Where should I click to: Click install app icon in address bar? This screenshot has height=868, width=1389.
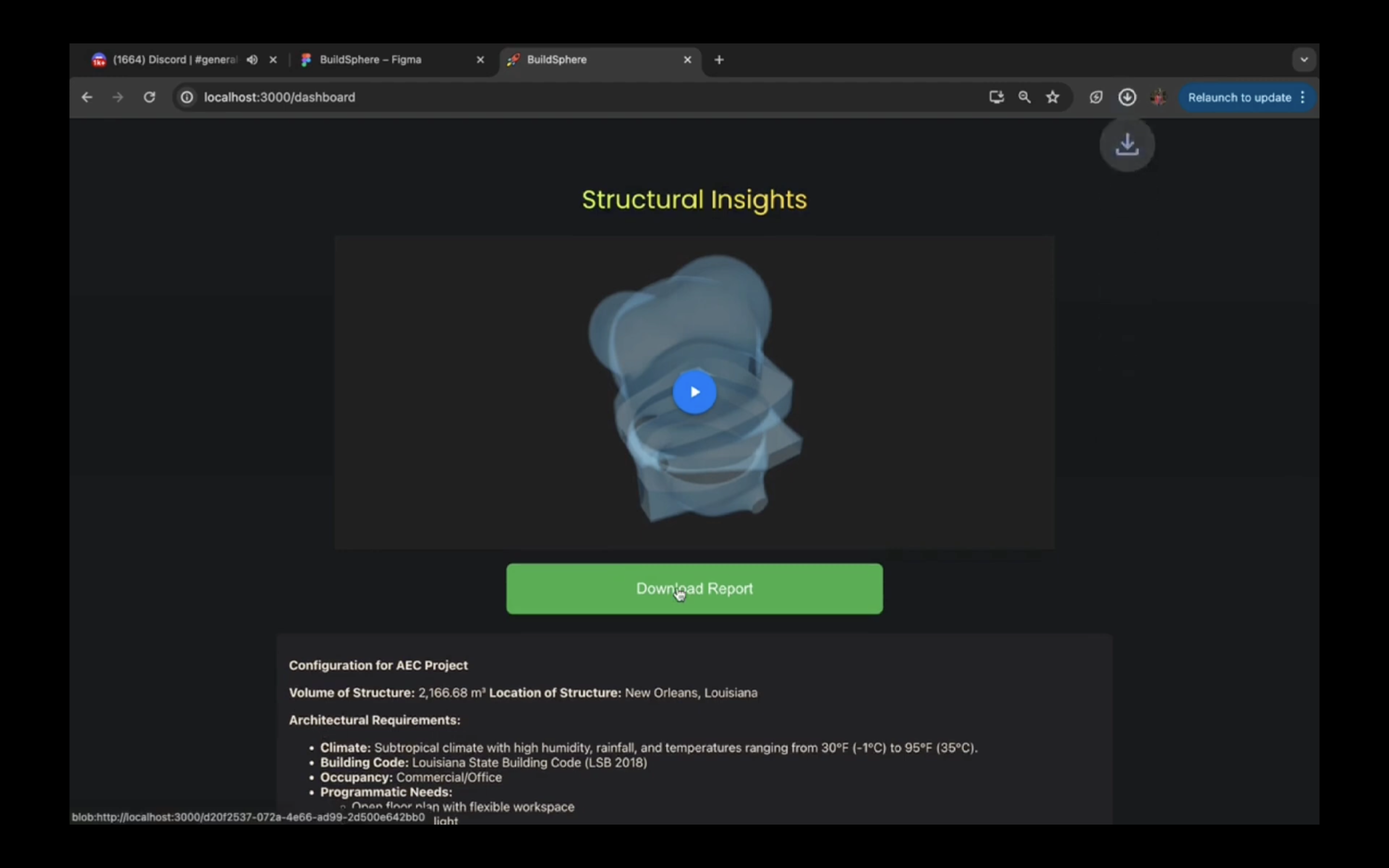pos(996,97)
